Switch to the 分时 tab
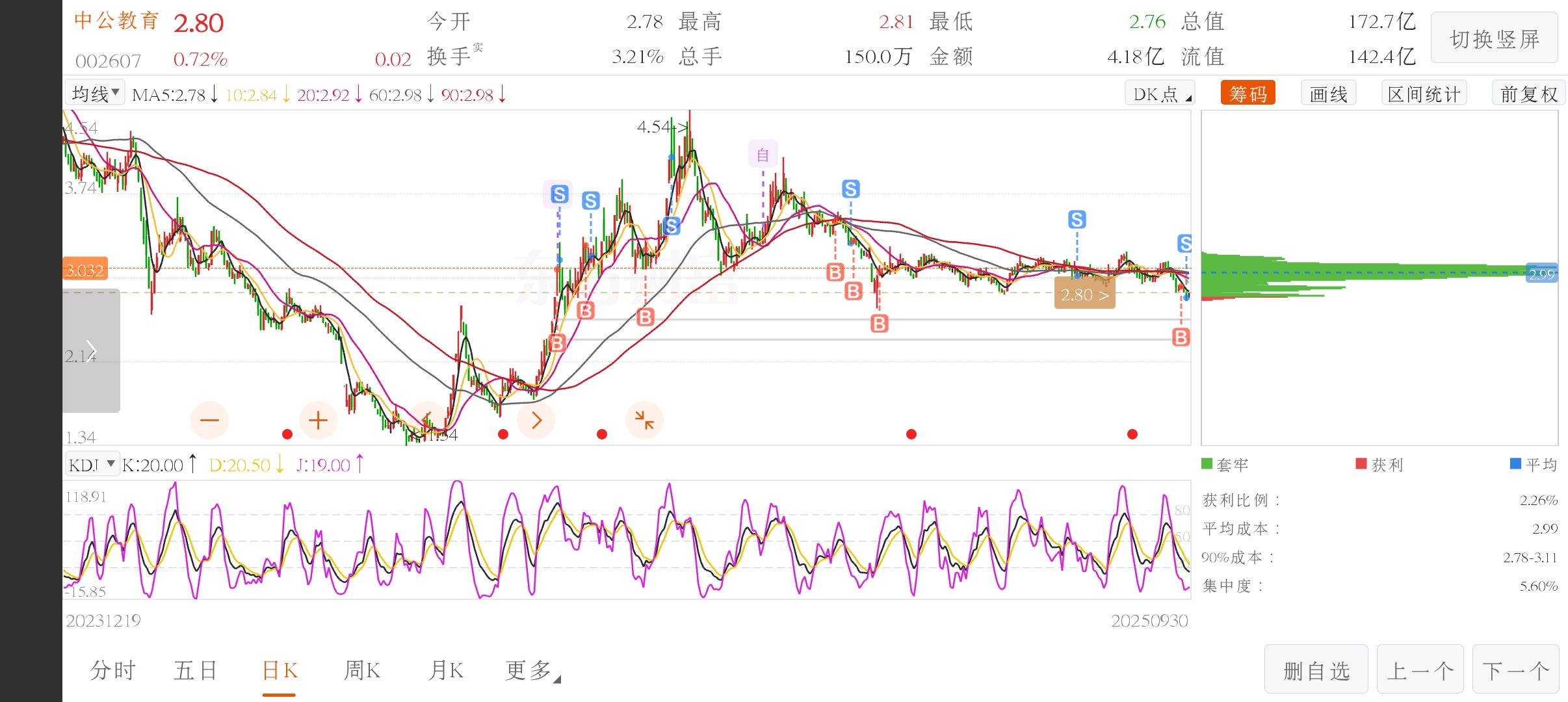The image size is (1568, 702). (x=112, y=670)
